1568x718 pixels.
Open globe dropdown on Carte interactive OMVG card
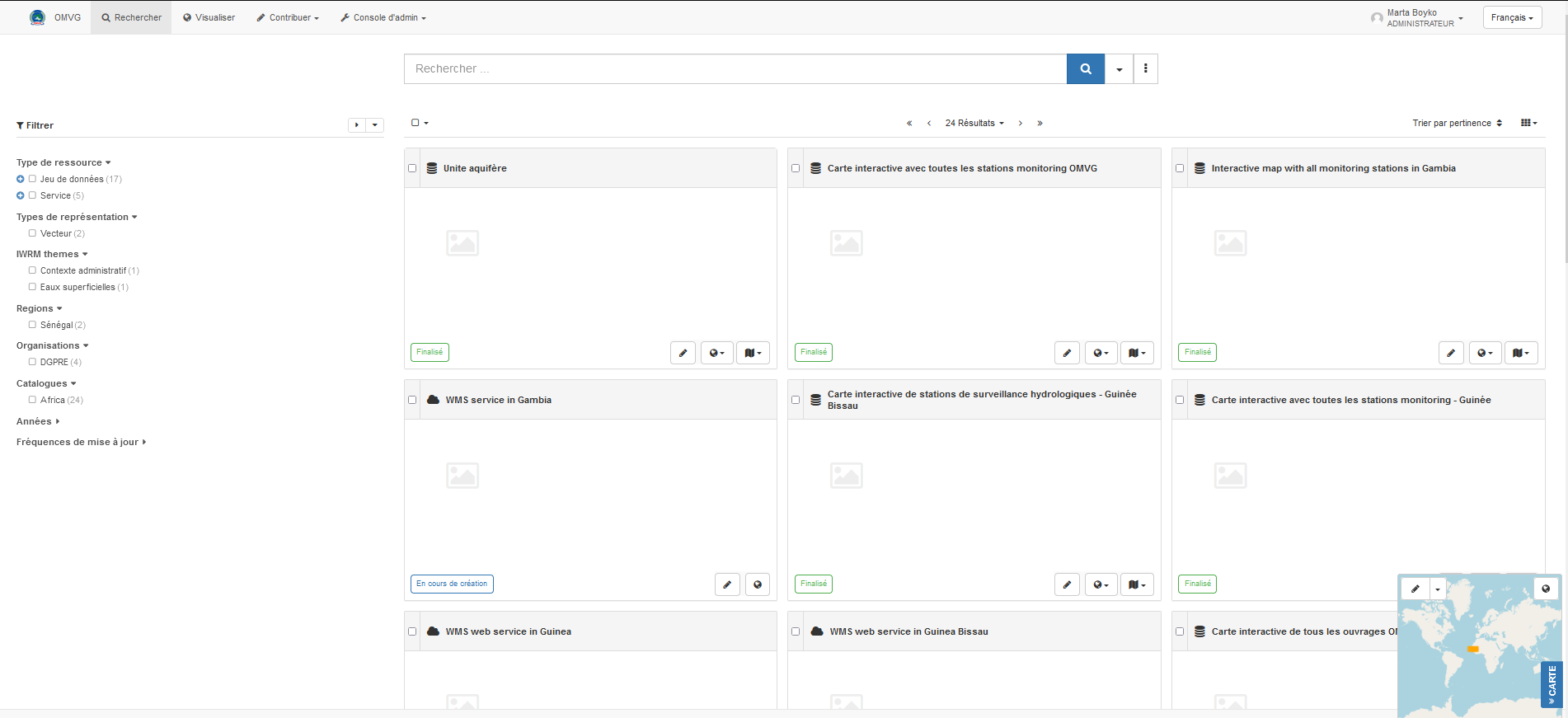(1101, 353)
